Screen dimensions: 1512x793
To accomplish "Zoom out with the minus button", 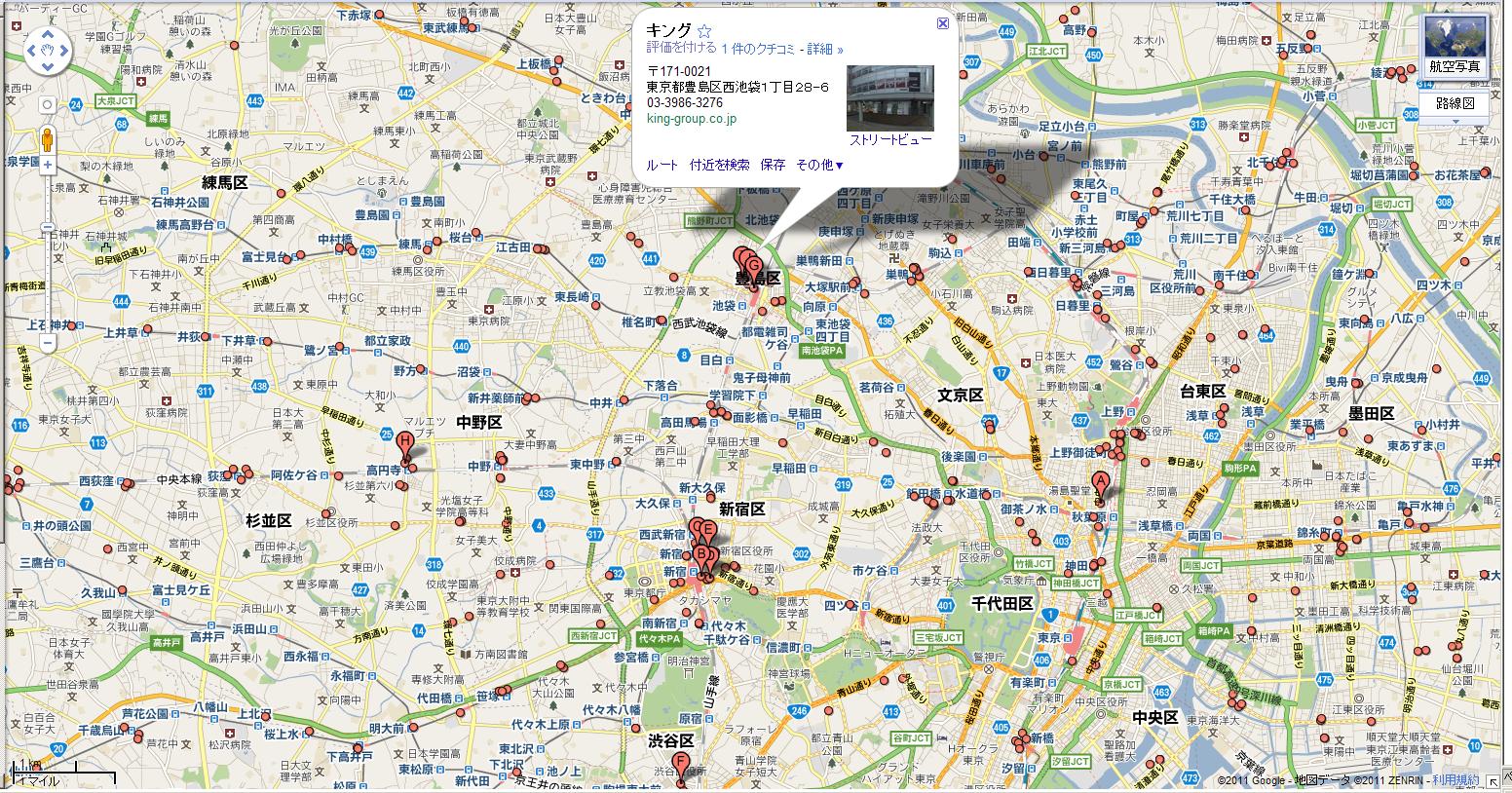I will (x=48, y=343).
